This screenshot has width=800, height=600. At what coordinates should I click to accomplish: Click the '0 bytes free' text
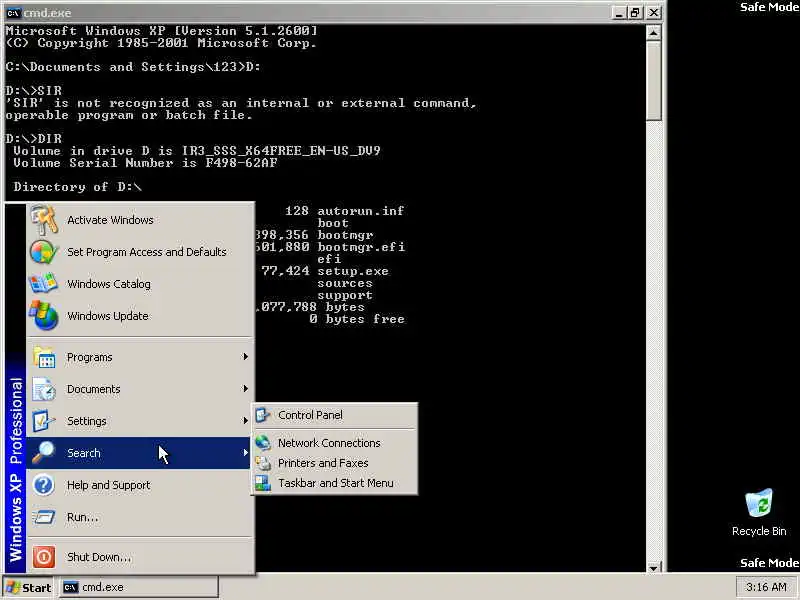tap(357, 319)
